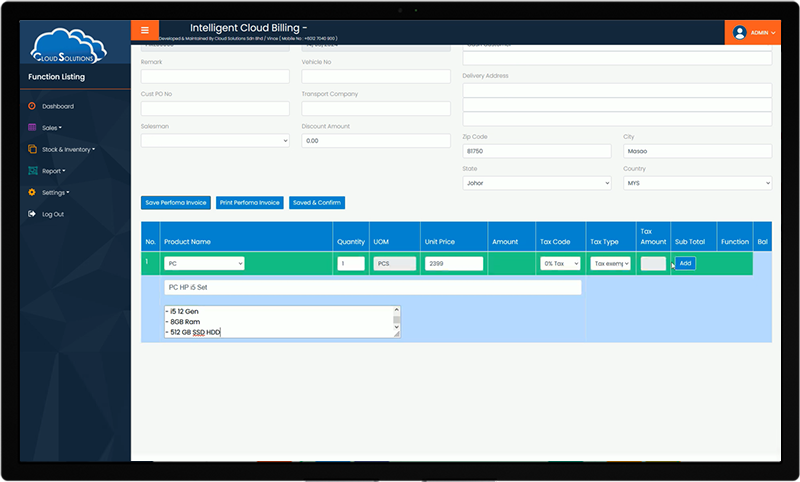Click the Cust PO No field
The image size is (800, 482).
(215, 109)
